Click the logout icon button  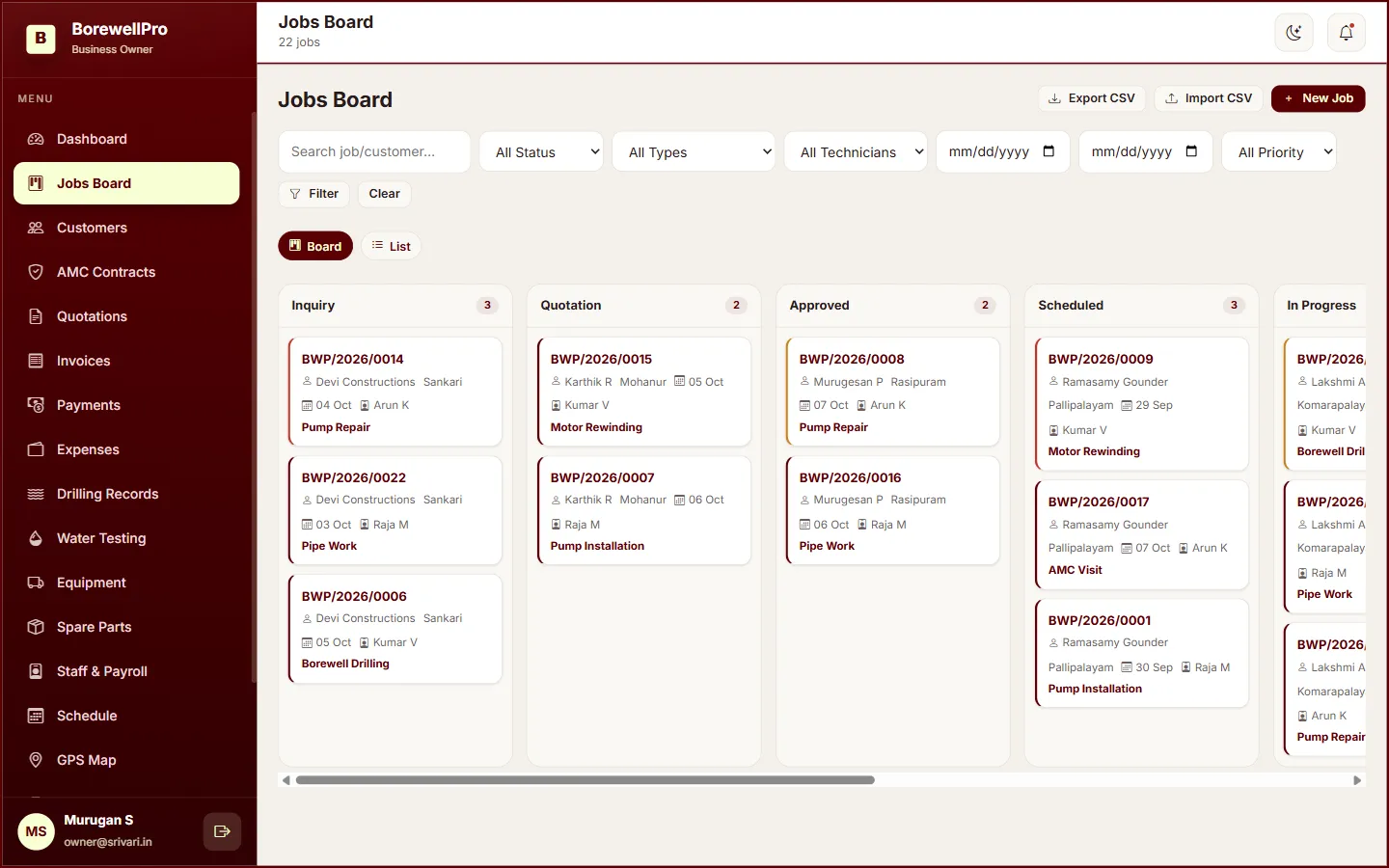[222, 831]
